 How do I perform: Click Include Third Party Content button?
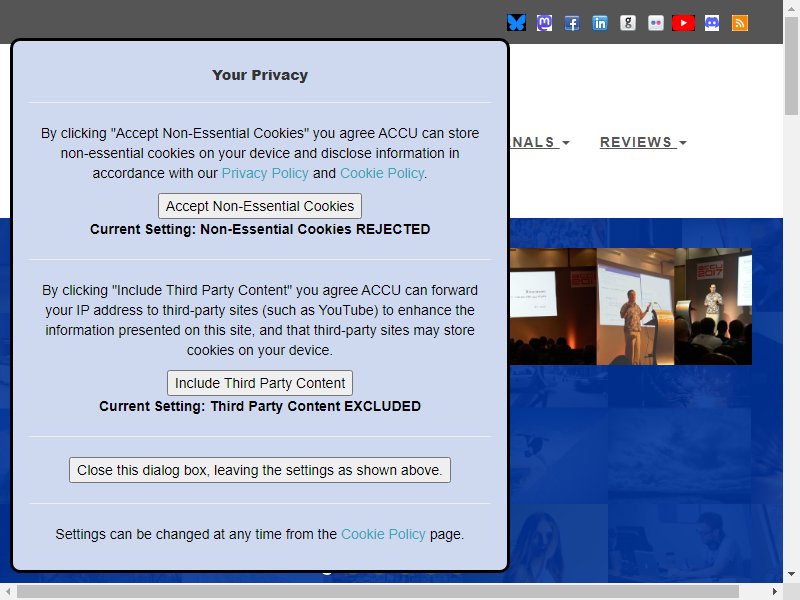click(260, 383)
